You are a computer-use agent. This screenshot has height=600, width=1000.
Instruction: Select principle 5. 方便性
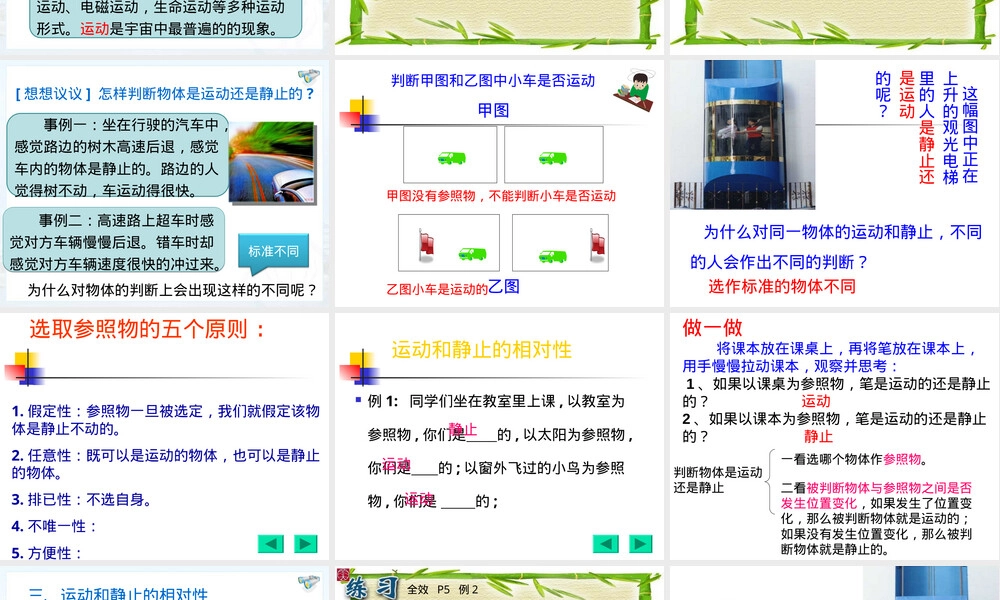pyautogui.click(x=47, y=553)
